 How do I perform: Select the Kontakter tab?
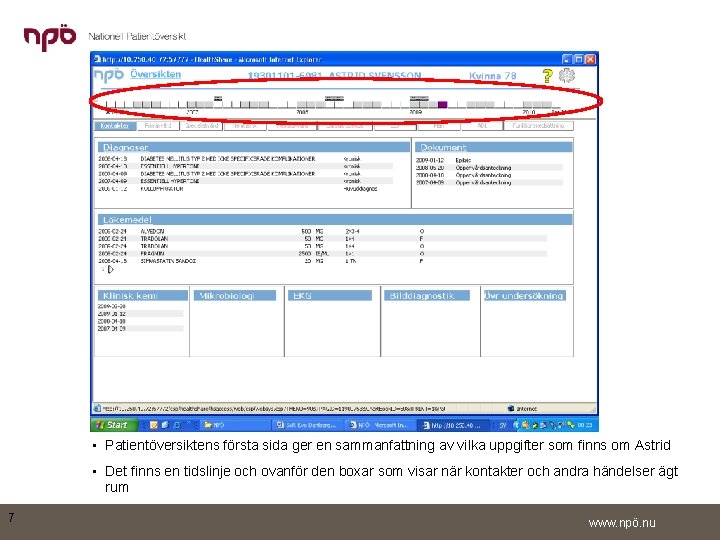(115, 126)
